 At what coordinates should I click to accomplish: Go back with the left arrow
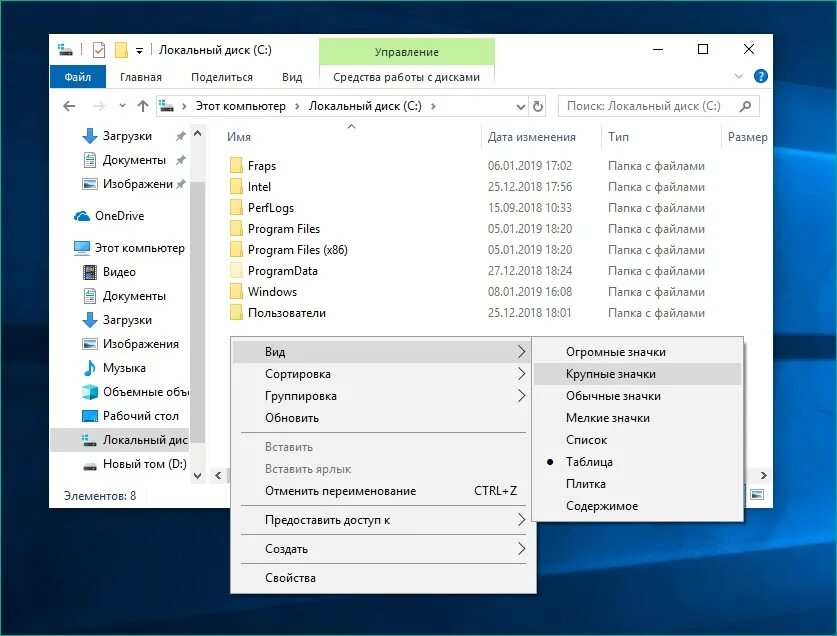click(69, 106)
